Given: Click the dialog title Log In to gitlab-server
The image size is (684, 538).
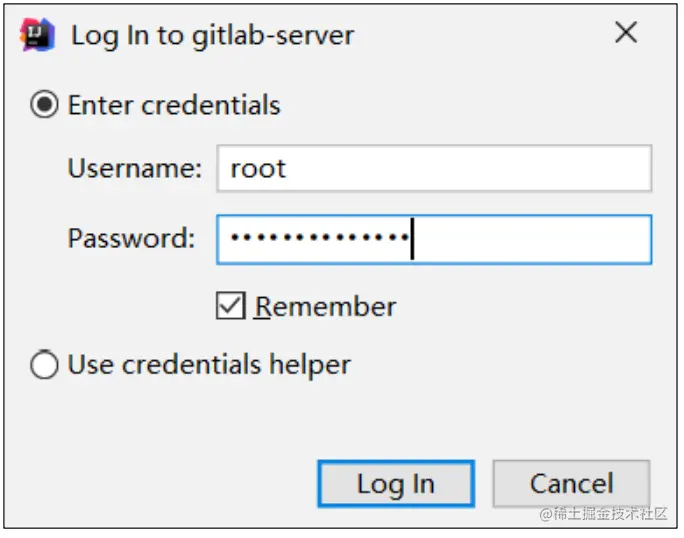Looking at the screenshot, I should tap(212, 36).
